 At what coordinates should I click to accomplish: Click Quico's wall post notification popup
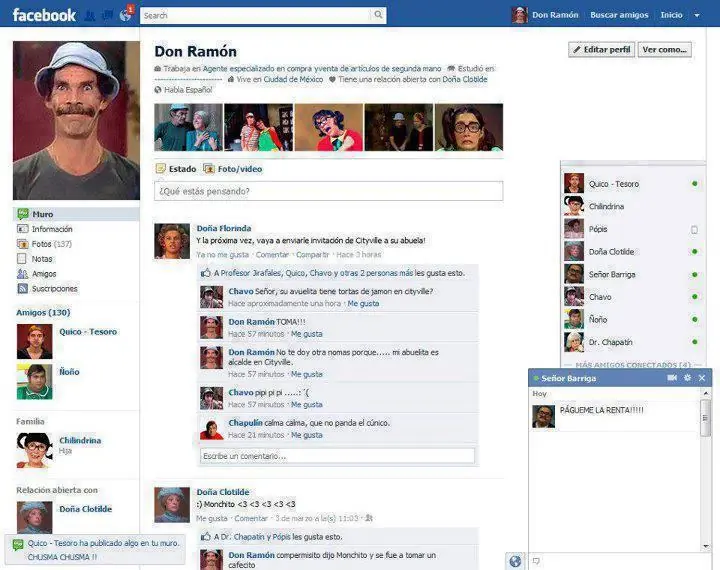95,550
